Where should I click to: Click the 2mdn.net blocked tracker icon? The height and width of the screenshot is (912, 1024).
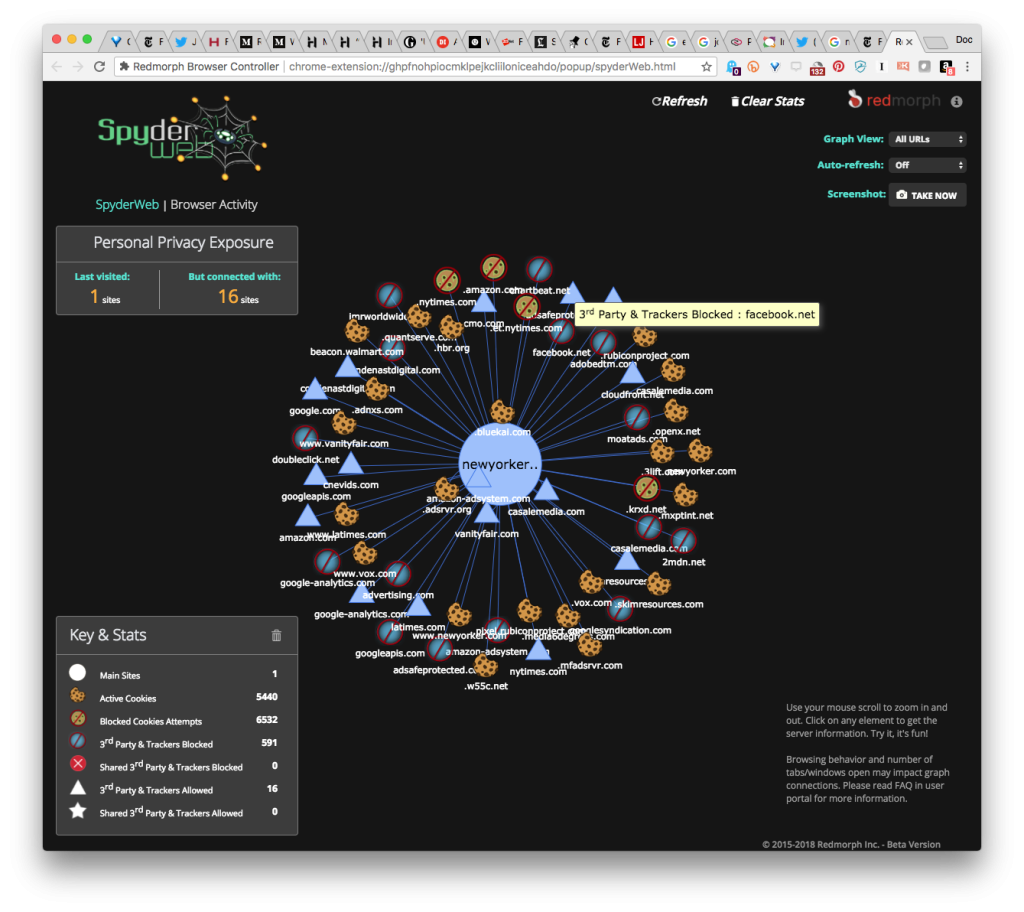(x=683, y=542)
